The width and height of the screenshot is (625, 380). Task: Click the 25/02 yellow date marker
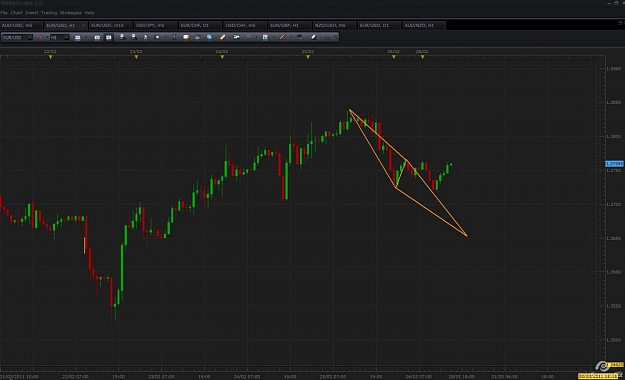pos(308,57)
